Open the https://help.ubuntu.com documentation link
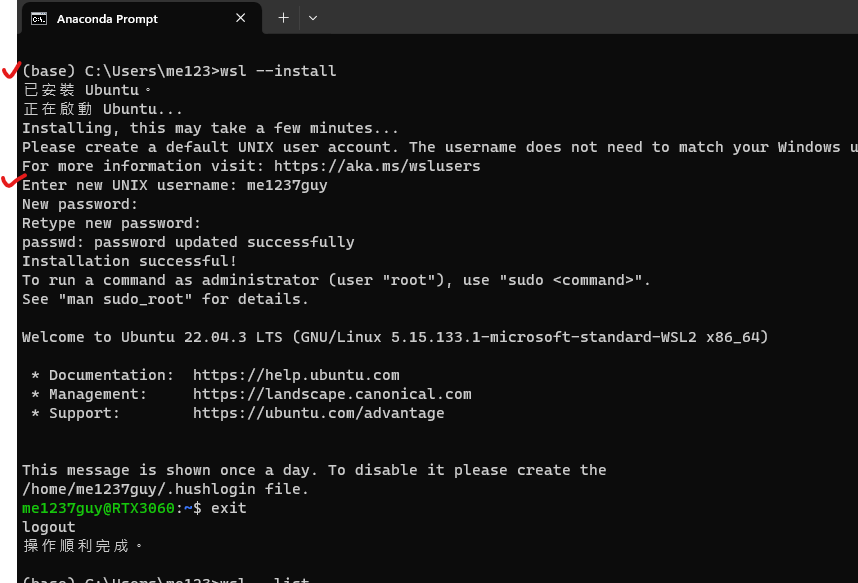The height and width of the screenshot is (583, 858). point(296,375)
